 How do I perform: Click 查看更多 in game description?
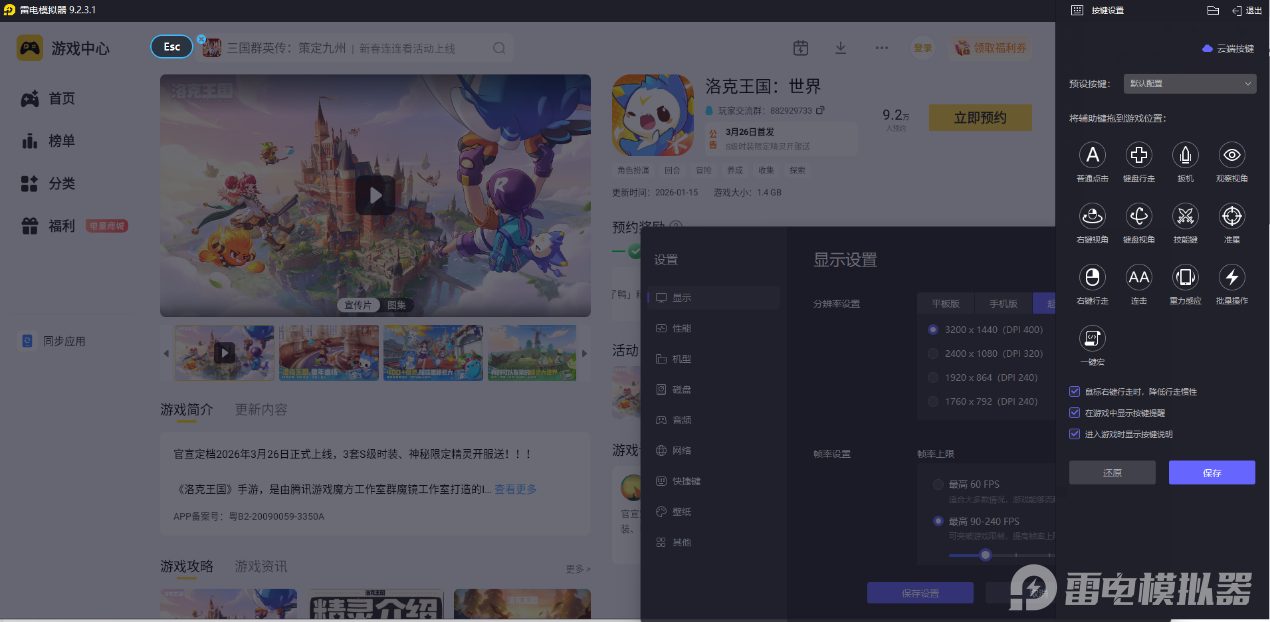coord(515,489)
